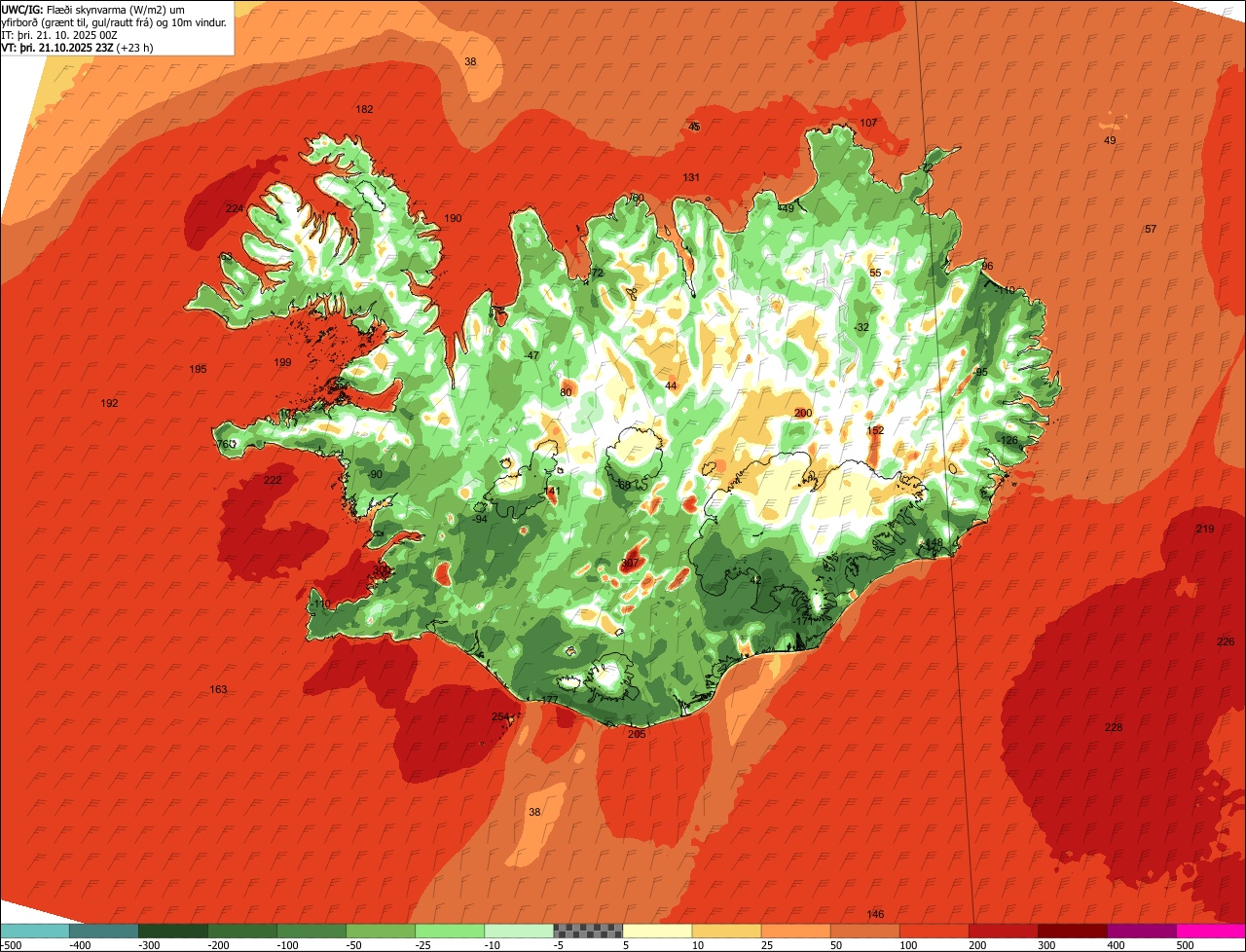Click the map value '131' off the north coast
This screenshot has width=1246, height=952.
[x=691, y=177]
